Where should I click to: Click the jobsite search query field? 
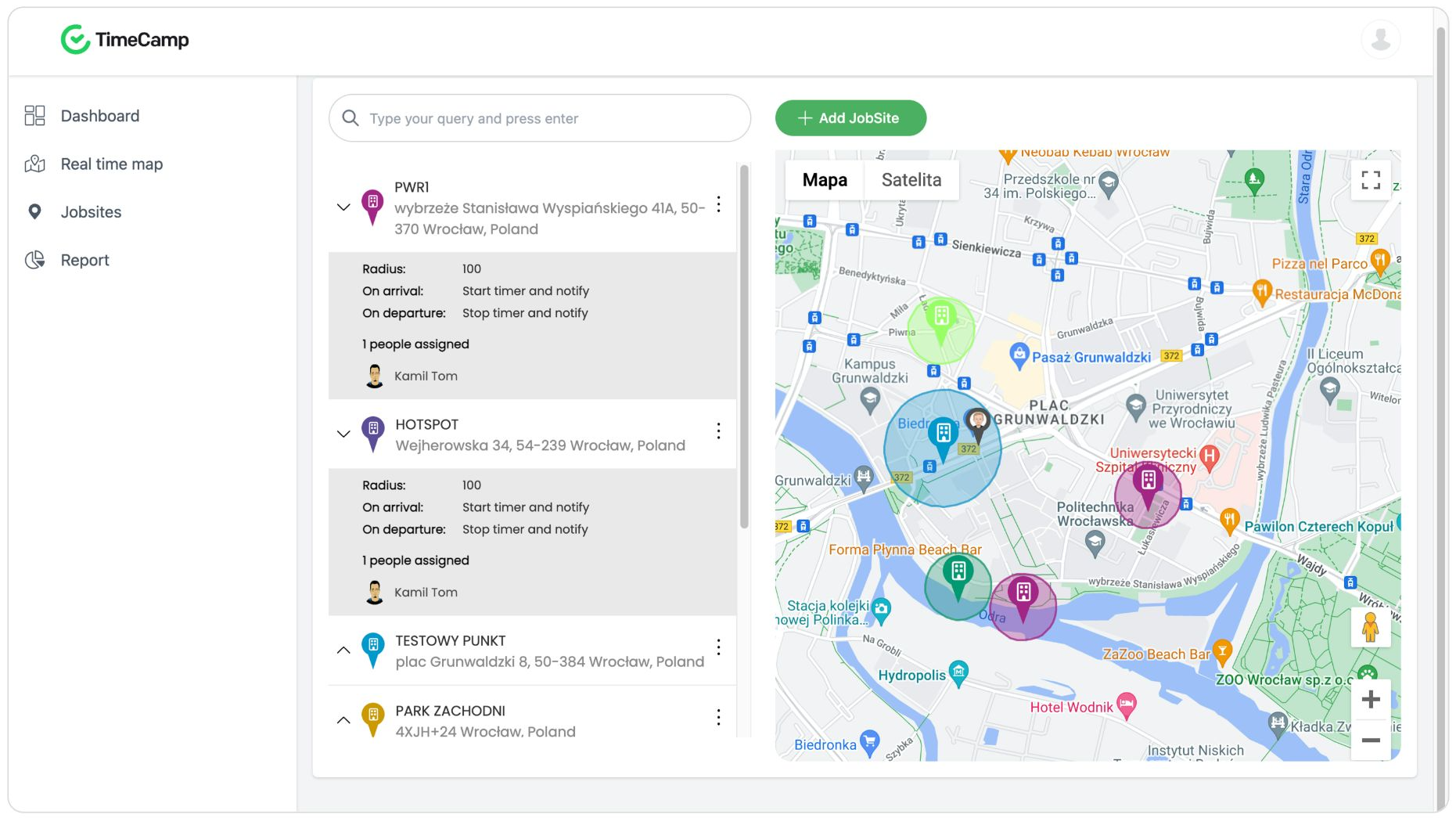point(540,118)
